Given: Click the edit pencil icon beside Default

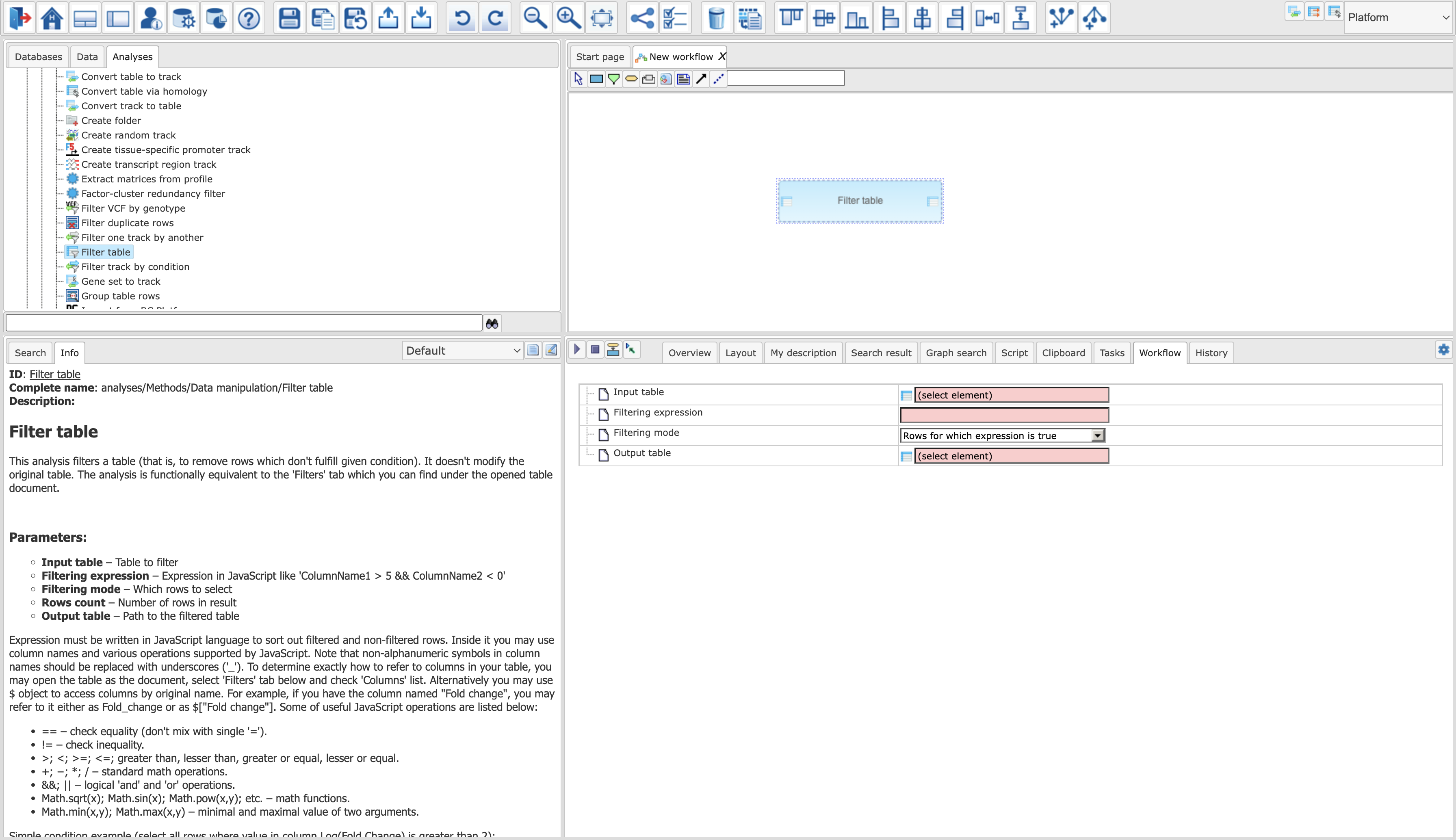Looking at the screenshot, I should (551, 350).
